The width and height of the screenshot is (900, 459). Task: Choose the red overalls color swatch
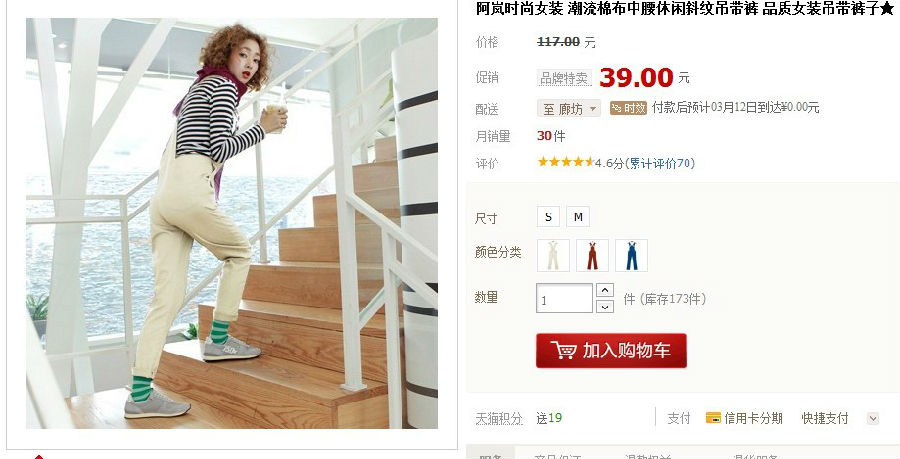tap(592, 255)
